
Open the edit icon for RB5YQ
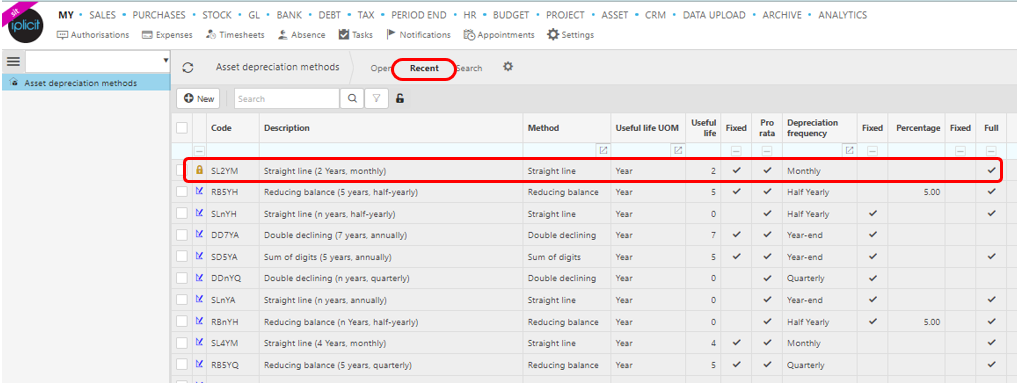pyautogui.click(x=200, y=364)
